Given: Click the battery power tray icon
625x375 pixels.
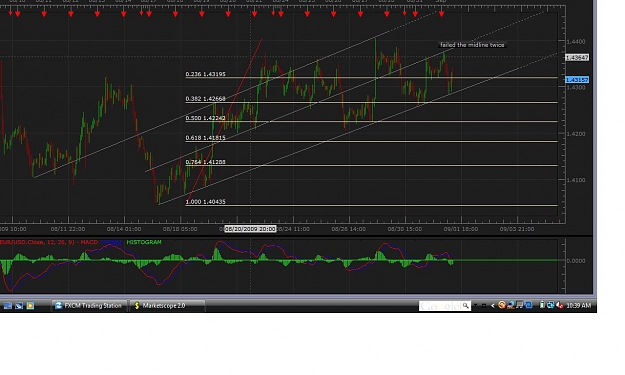Looking at the screenshot, I should [542, 305].
